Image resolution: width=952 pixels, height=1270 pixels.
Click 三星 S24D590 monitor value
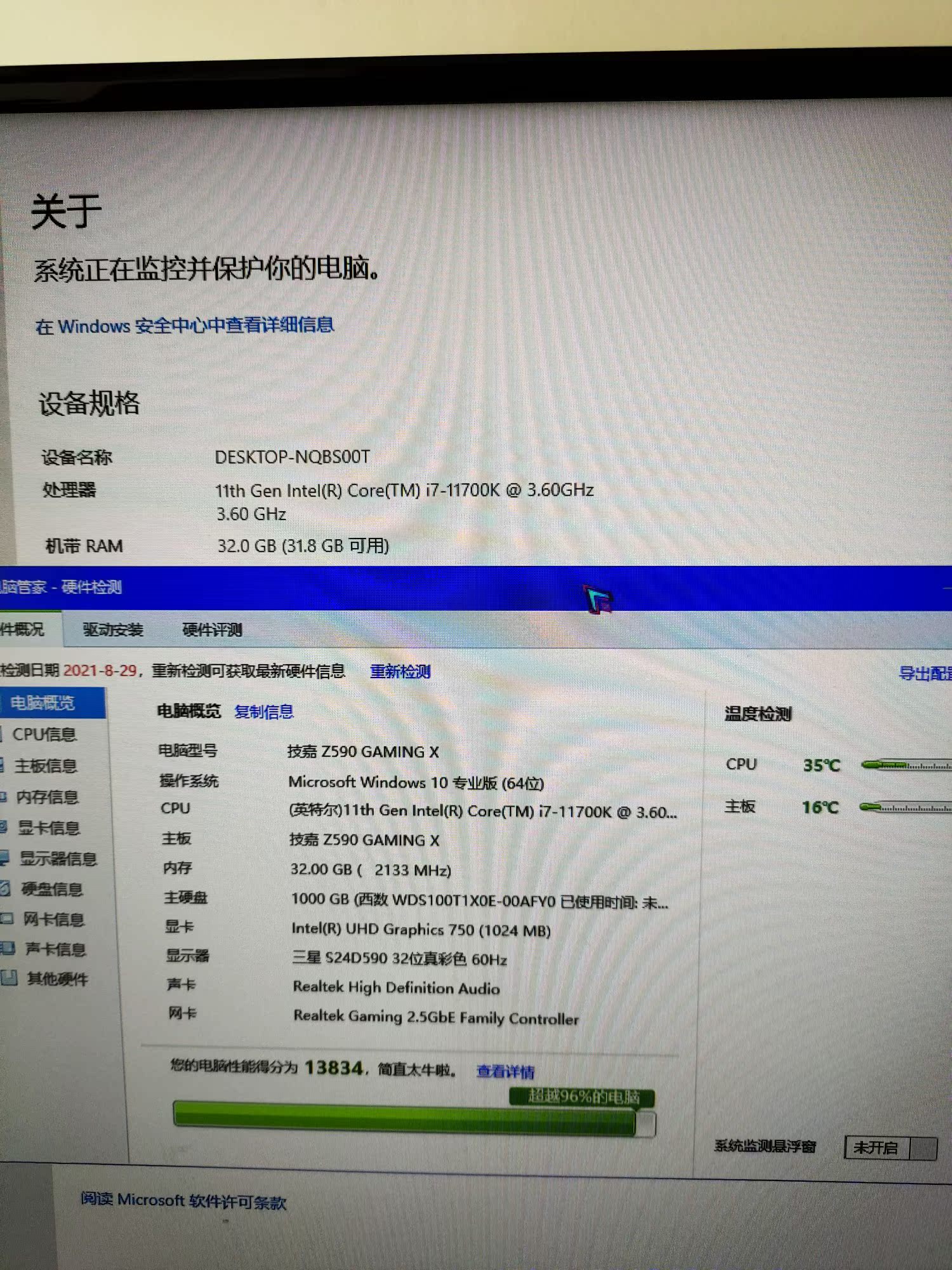400,959
